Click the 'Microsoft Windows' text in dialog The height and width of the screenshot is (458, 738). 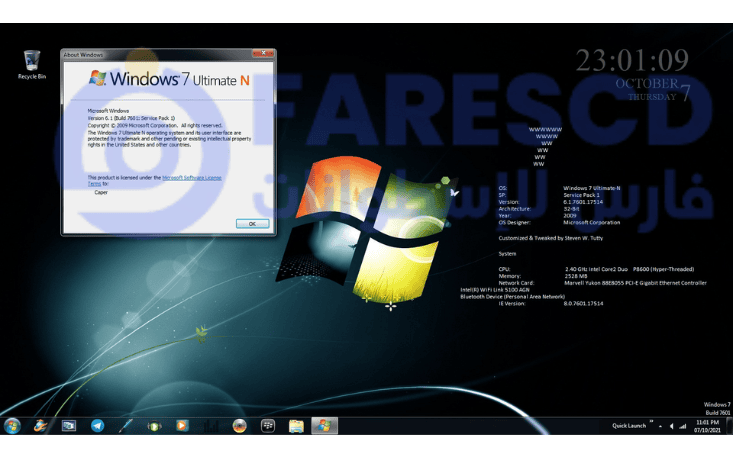click(108, 111)
